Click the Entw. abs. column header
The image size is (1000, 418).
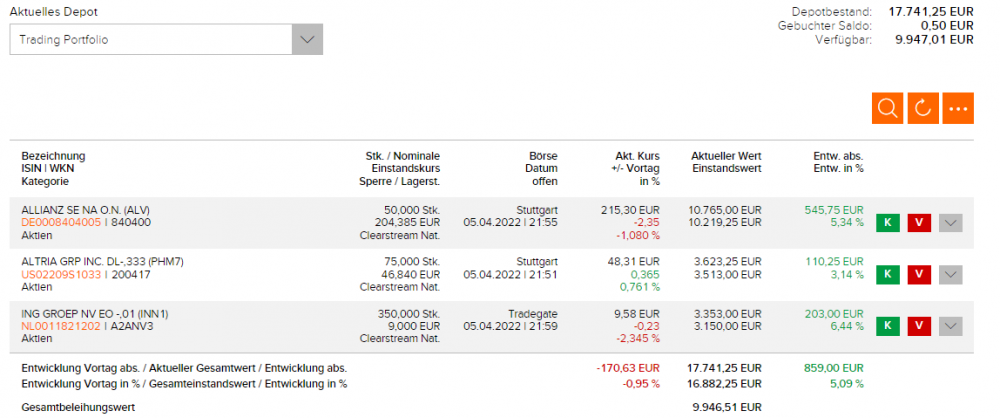838,156
